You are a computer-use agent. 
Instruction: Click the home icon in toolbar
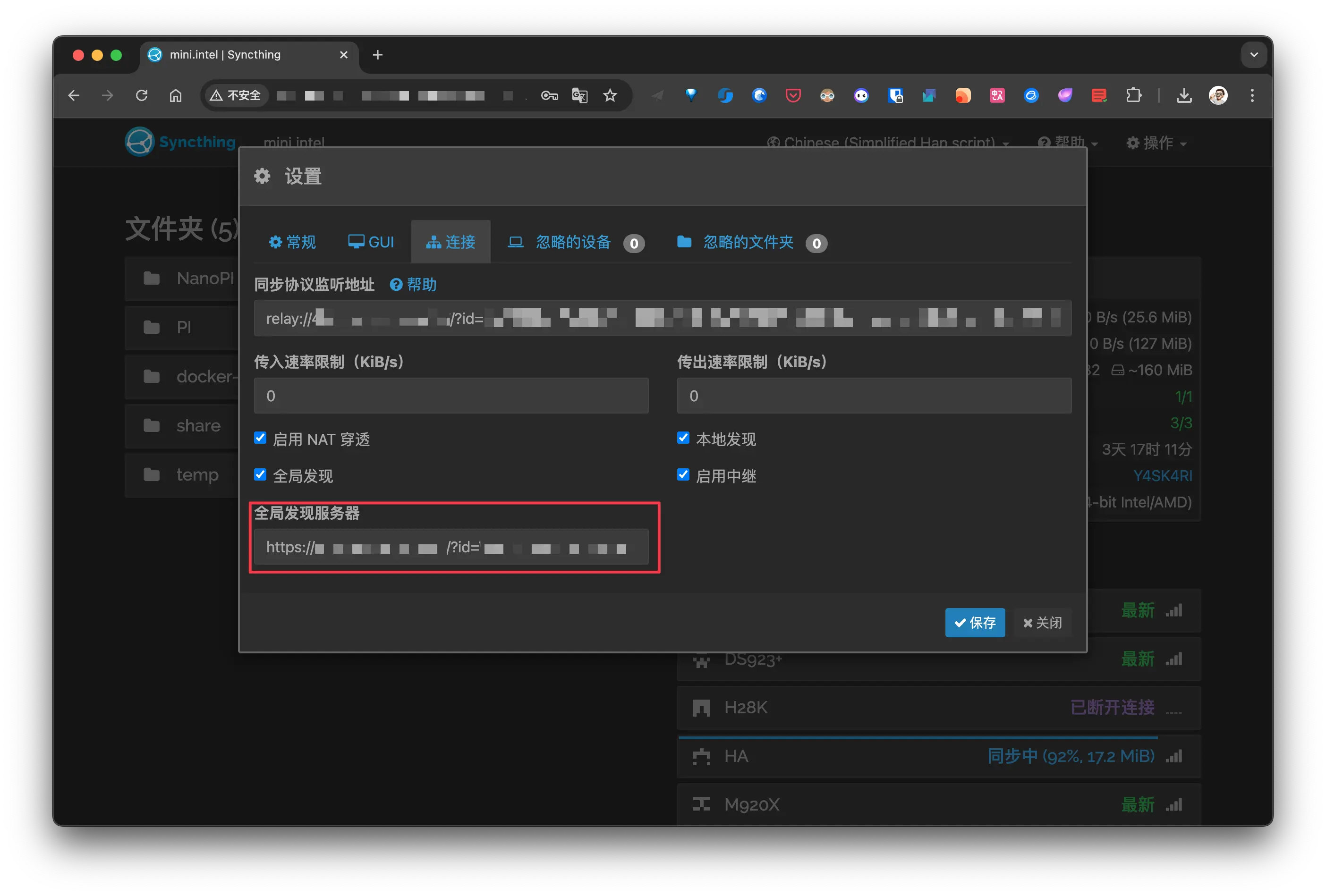pos(176,95)
